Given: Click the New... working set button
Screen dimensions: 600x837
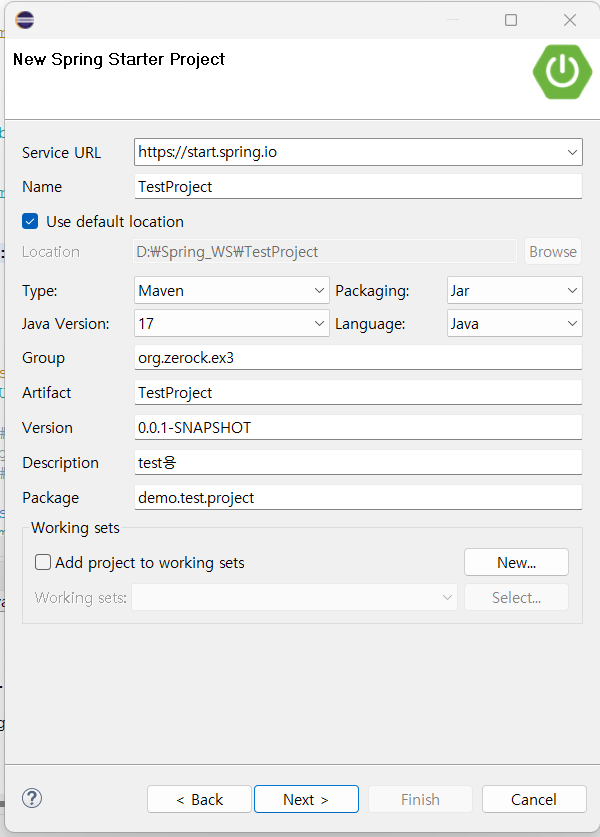Looking at the screenshot, I should [516, 562].
